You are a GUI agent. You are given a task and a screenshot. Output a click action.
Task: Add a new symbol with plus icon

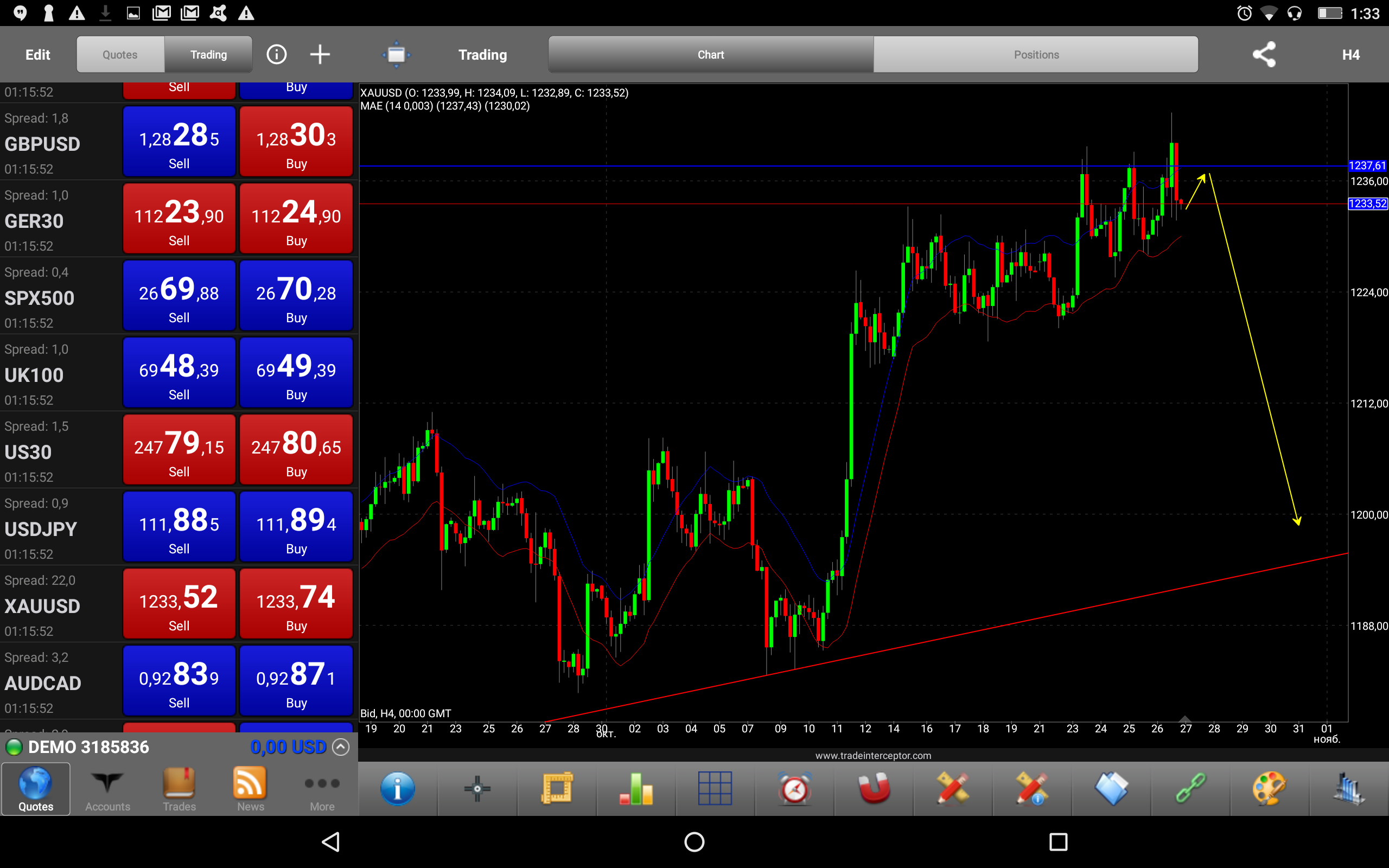tap(320, 55)
